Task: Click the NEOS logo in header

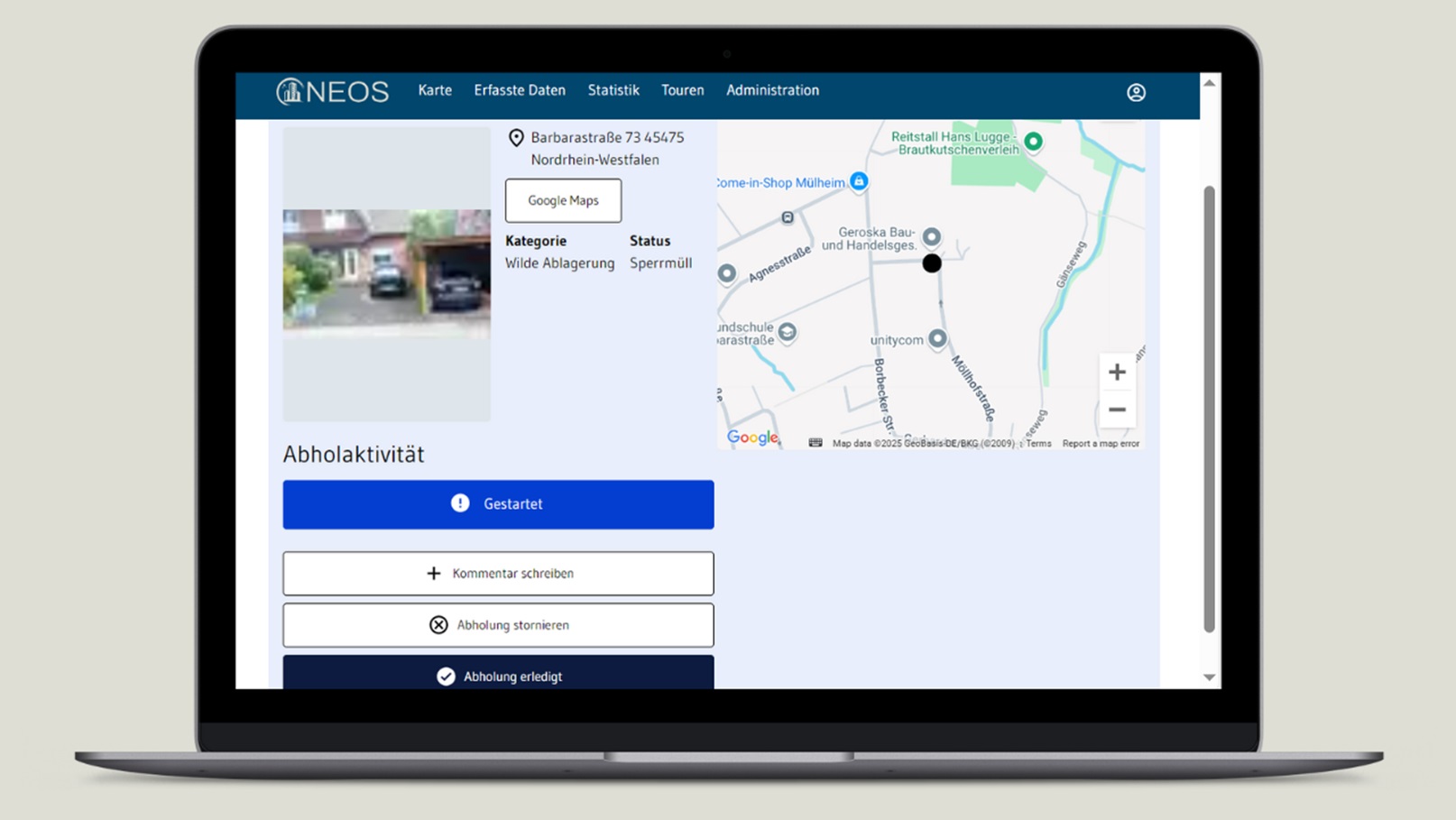Action: tap(332, 91)
